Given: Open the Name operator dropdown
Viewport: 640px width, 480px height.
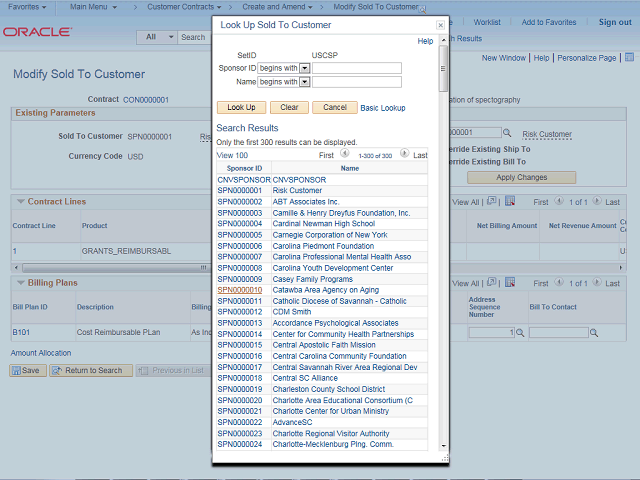Looking at the screenshot, I should click(x=305, y=82).
